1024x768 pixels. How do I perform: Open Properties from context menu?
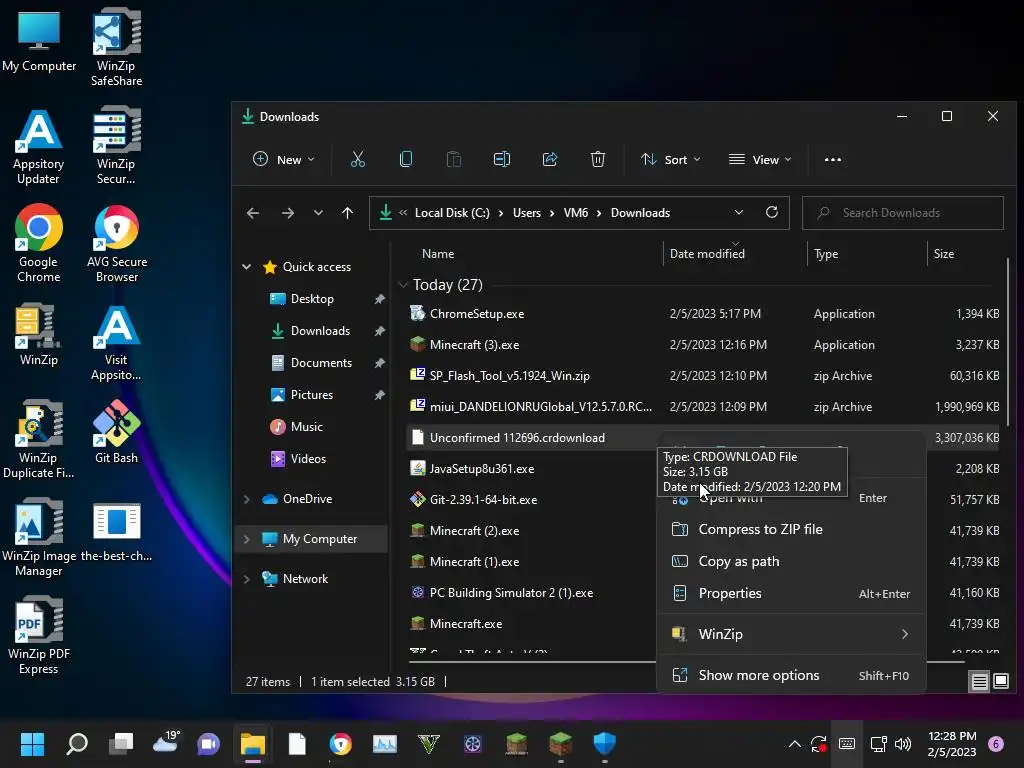(791, 593)
